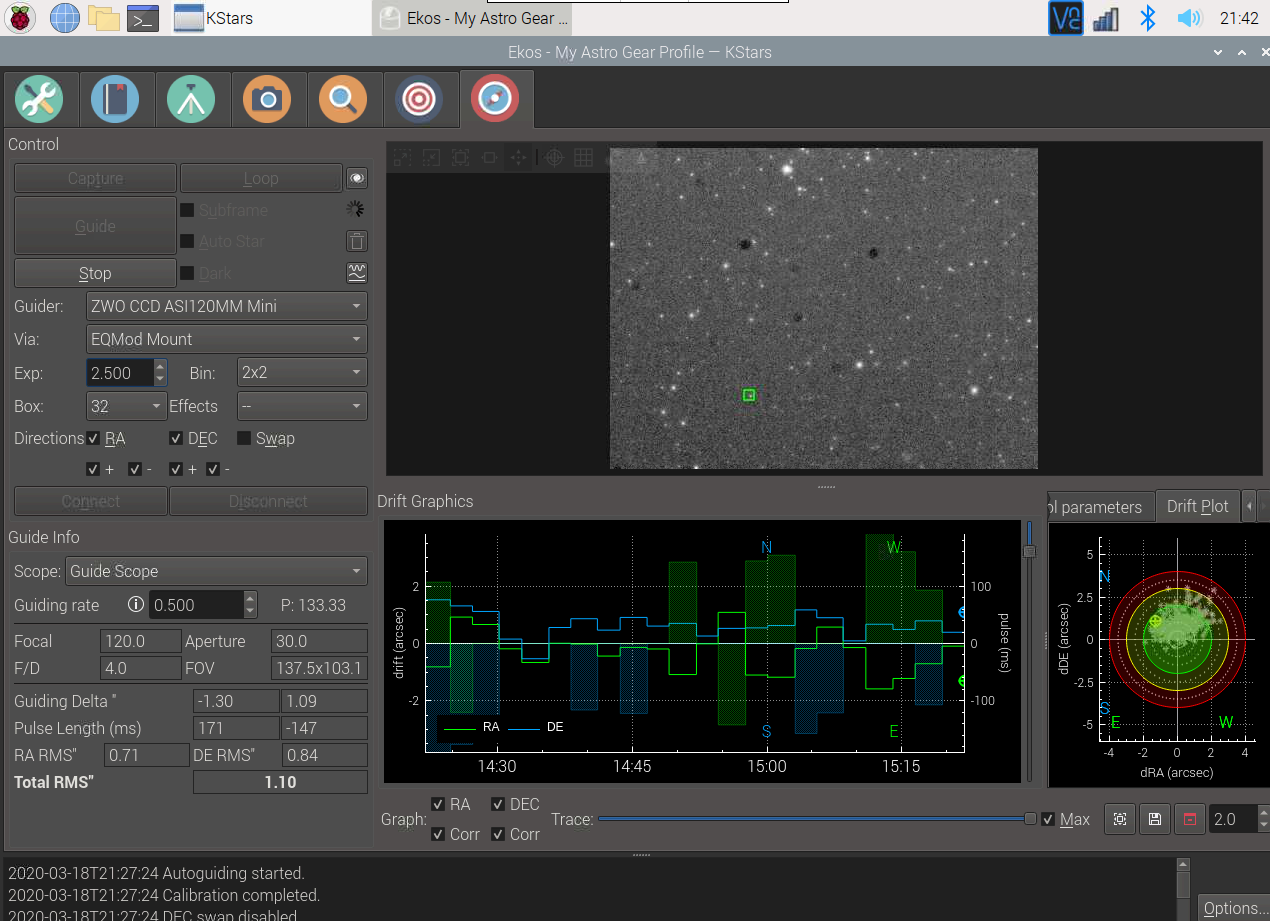1270x921 pixels.
Task: Click the VNC server tray icon
Action: click(1066, 18)
